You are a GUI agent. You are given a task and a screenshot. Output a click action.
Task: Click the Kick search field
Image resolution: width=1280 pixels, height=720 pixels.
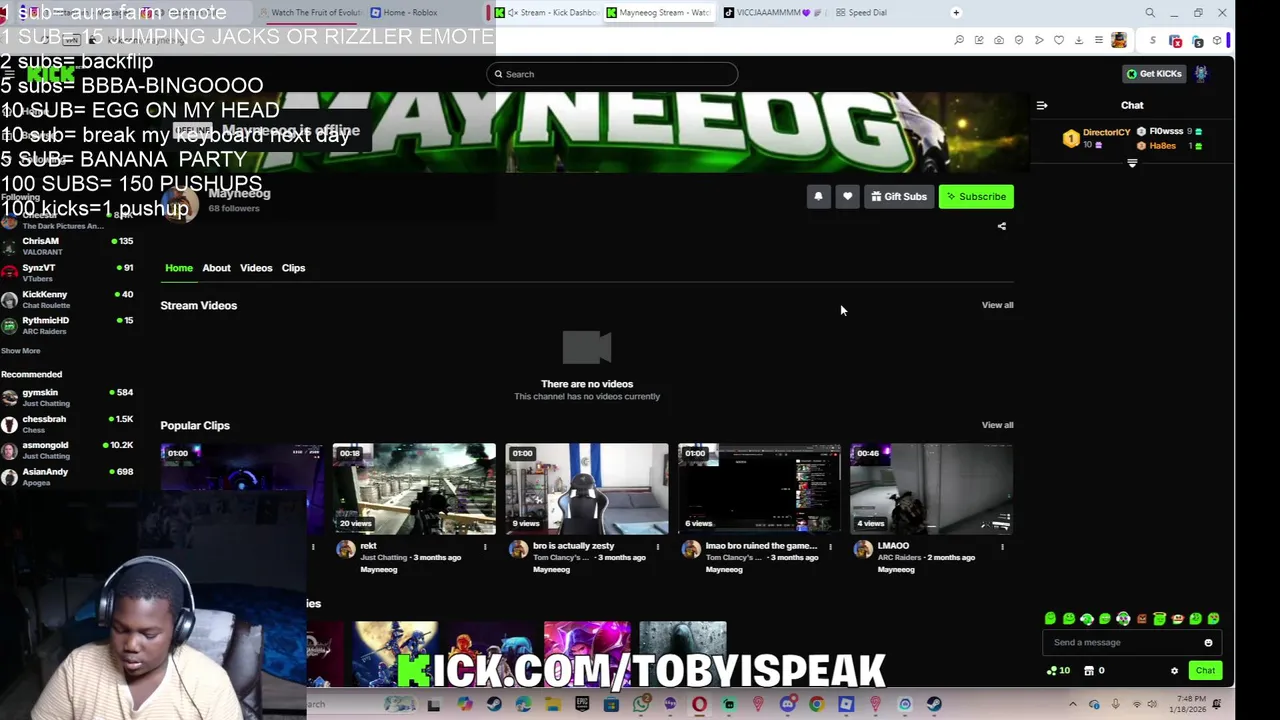(x=612, y=74)
